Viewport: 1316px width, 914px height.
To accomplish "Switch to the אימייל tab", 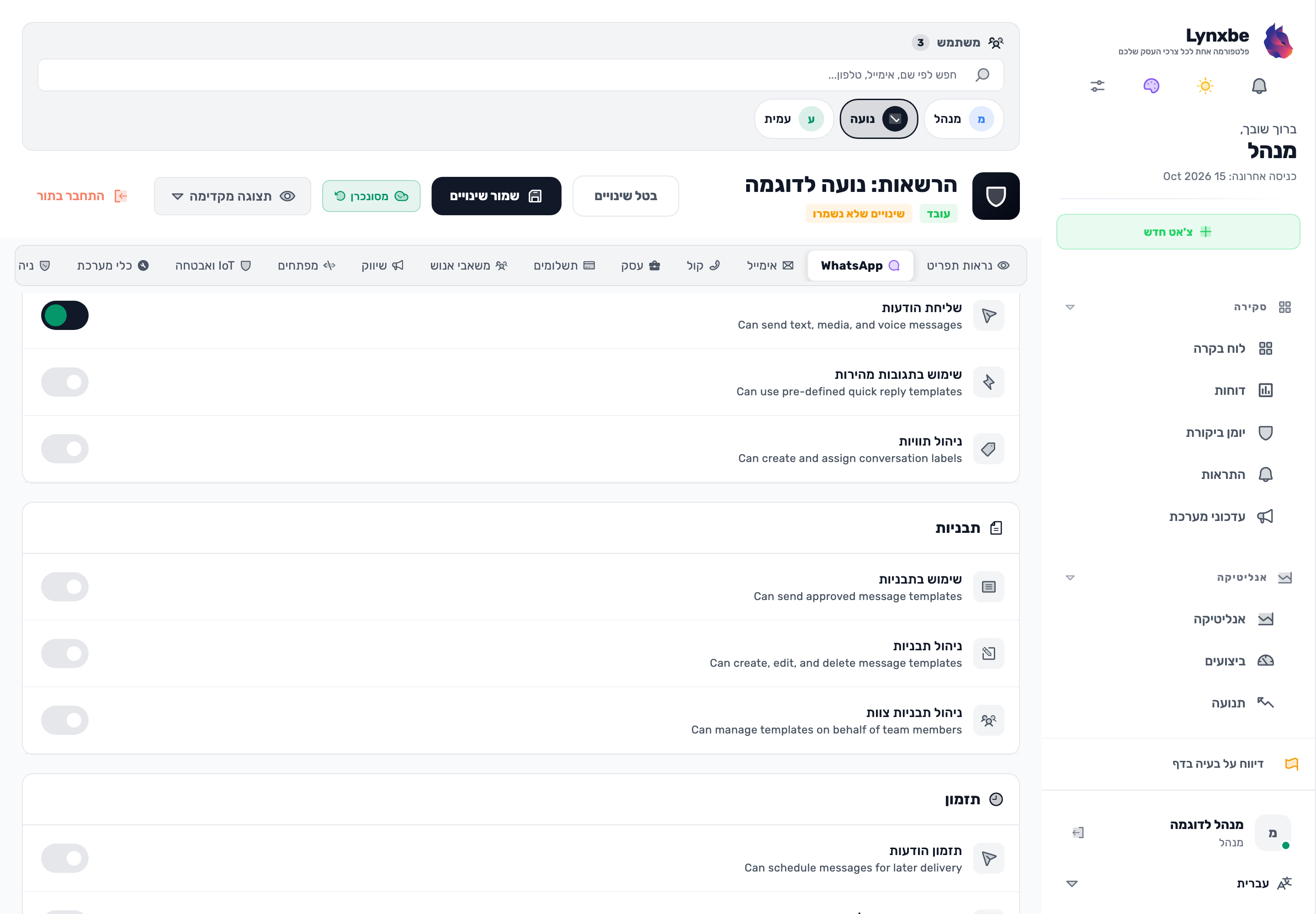I will pos(770,265).
